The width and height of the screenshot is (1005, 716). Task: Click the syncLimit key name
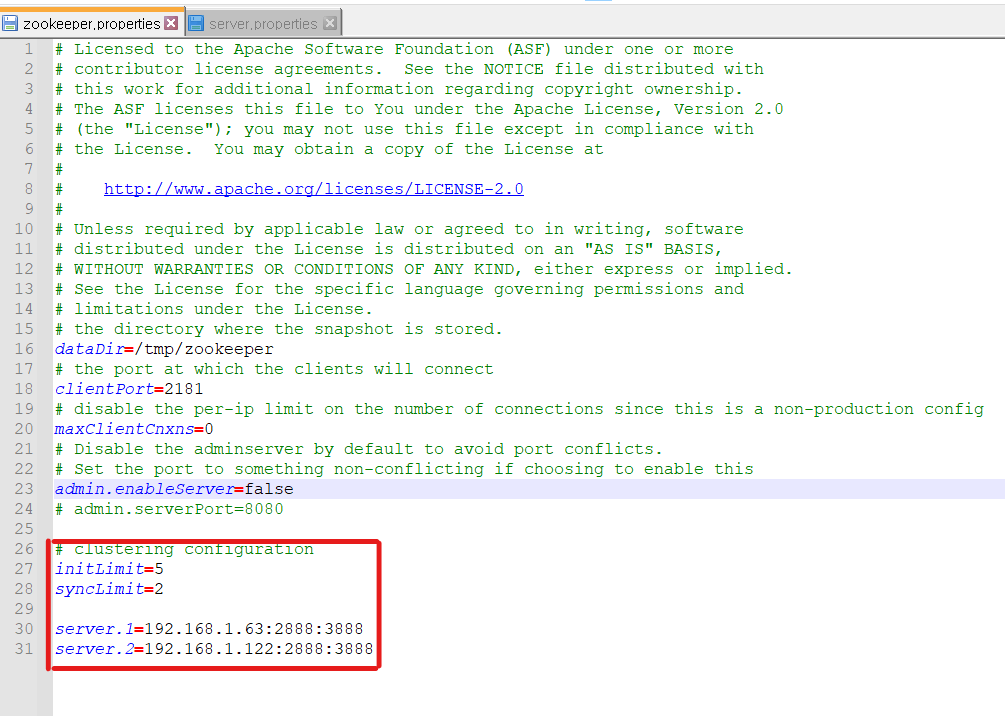tap(99, 589)
